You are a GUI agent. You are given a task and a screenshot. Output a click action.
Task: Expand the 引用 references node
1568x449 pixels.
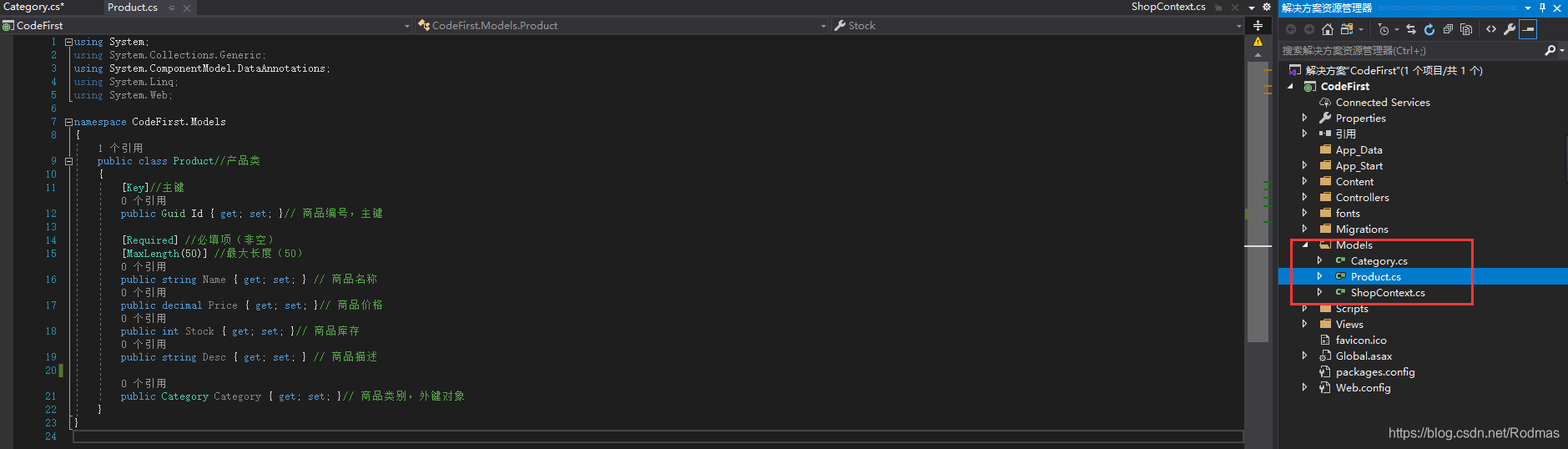pyautogui.click(x=1305, y=134)
